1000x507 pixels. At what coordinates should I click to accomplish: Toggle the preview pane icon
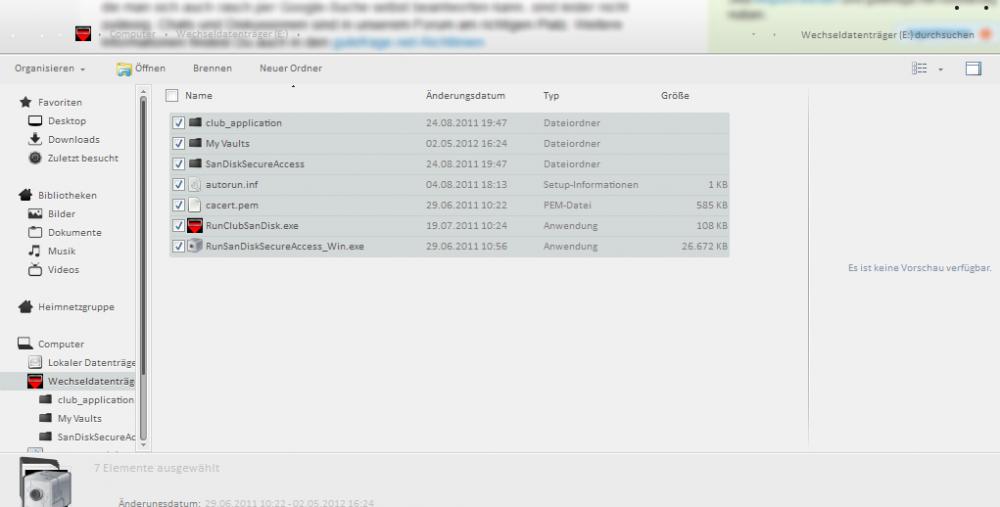coord(973,68)
